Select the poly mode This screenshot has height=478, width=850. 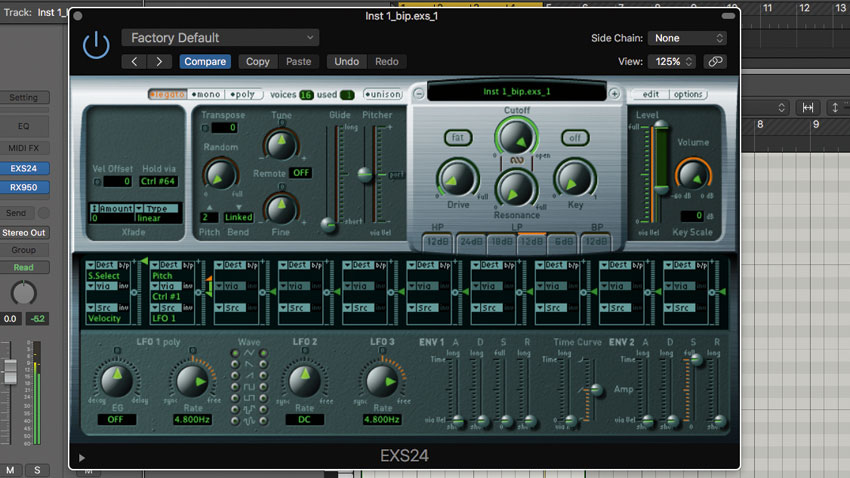243,94
